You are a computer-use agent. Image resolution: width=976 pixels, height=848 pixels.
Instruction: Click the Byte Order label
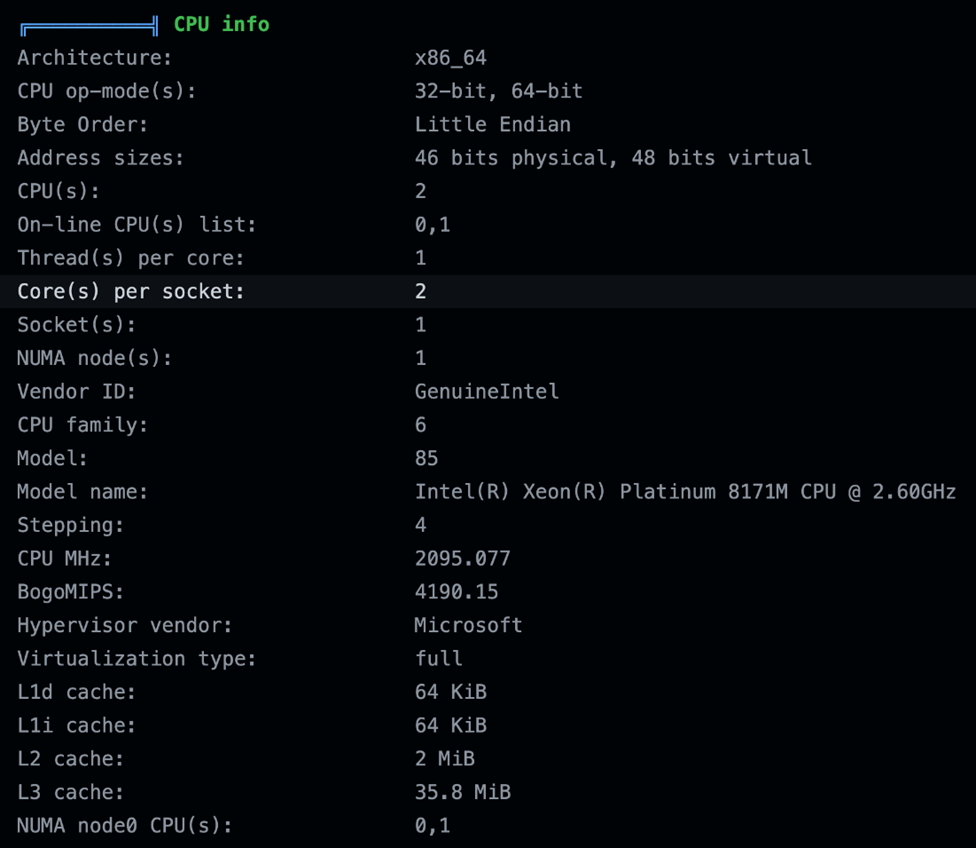[x=82, y=125]
